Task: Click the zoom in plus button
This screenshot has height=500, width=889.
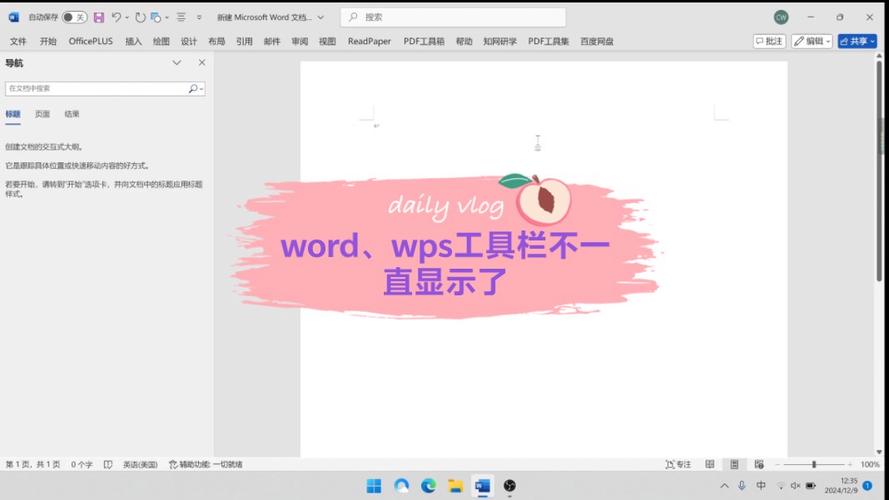Action: tap(850, 464)
